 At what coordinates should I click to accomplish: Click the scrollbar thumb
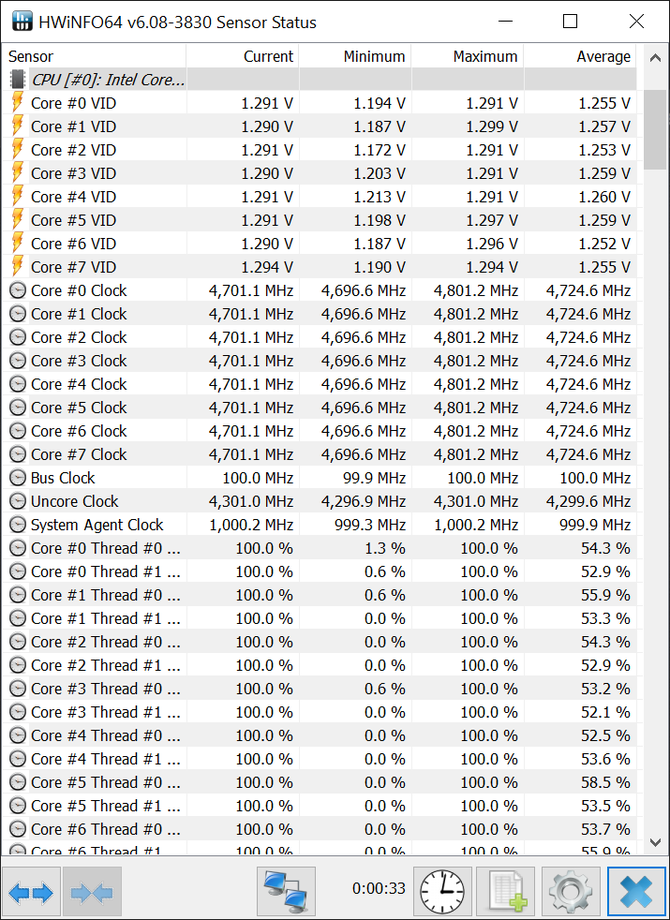click(x=655, y=130)
